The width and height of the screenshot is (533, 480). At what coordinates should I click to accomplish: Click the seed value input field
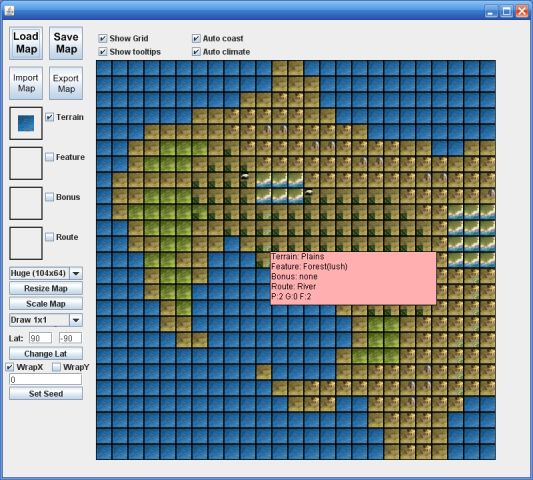pyautogui.click(x=46, y=379)
